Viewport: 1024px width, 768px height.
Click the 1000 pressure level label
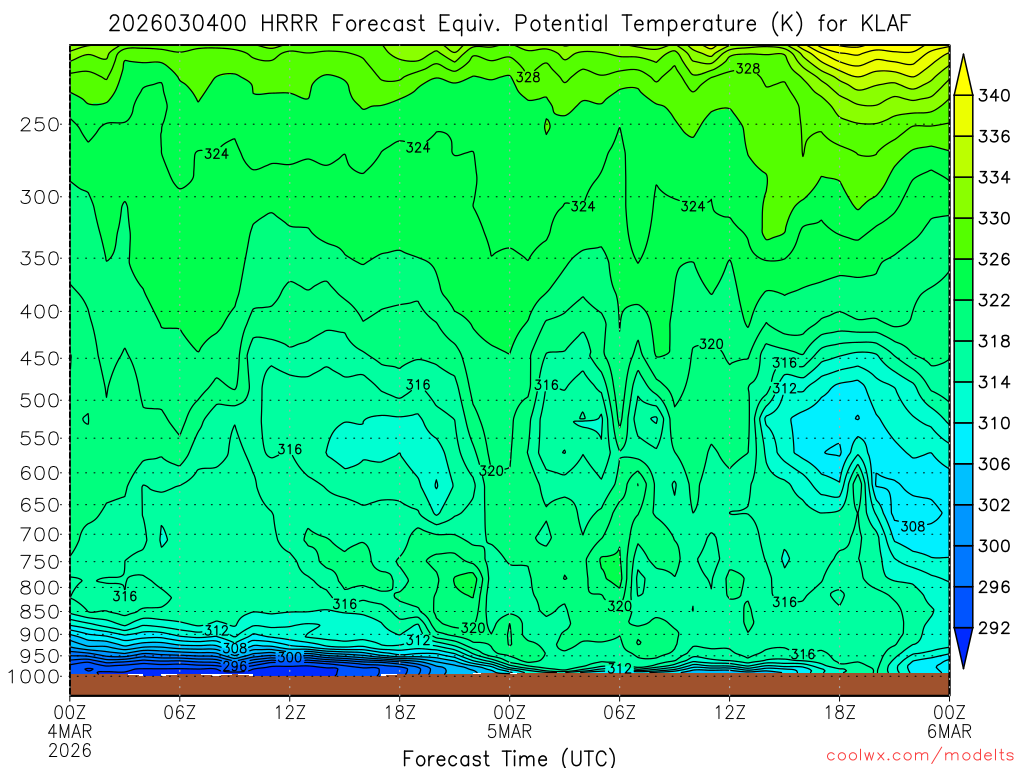coord(34,677)
